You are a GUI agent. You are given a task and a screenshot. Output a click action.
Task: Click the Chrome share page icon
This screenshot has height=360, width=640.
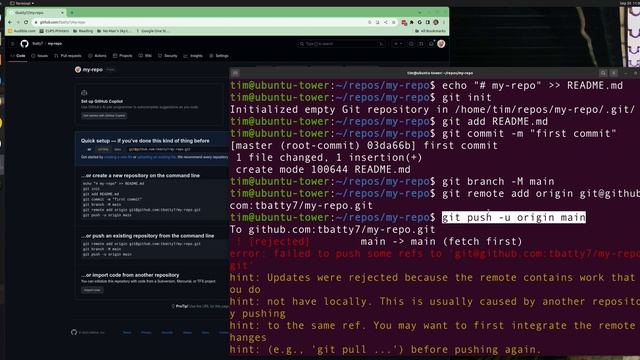click(385, 22)
